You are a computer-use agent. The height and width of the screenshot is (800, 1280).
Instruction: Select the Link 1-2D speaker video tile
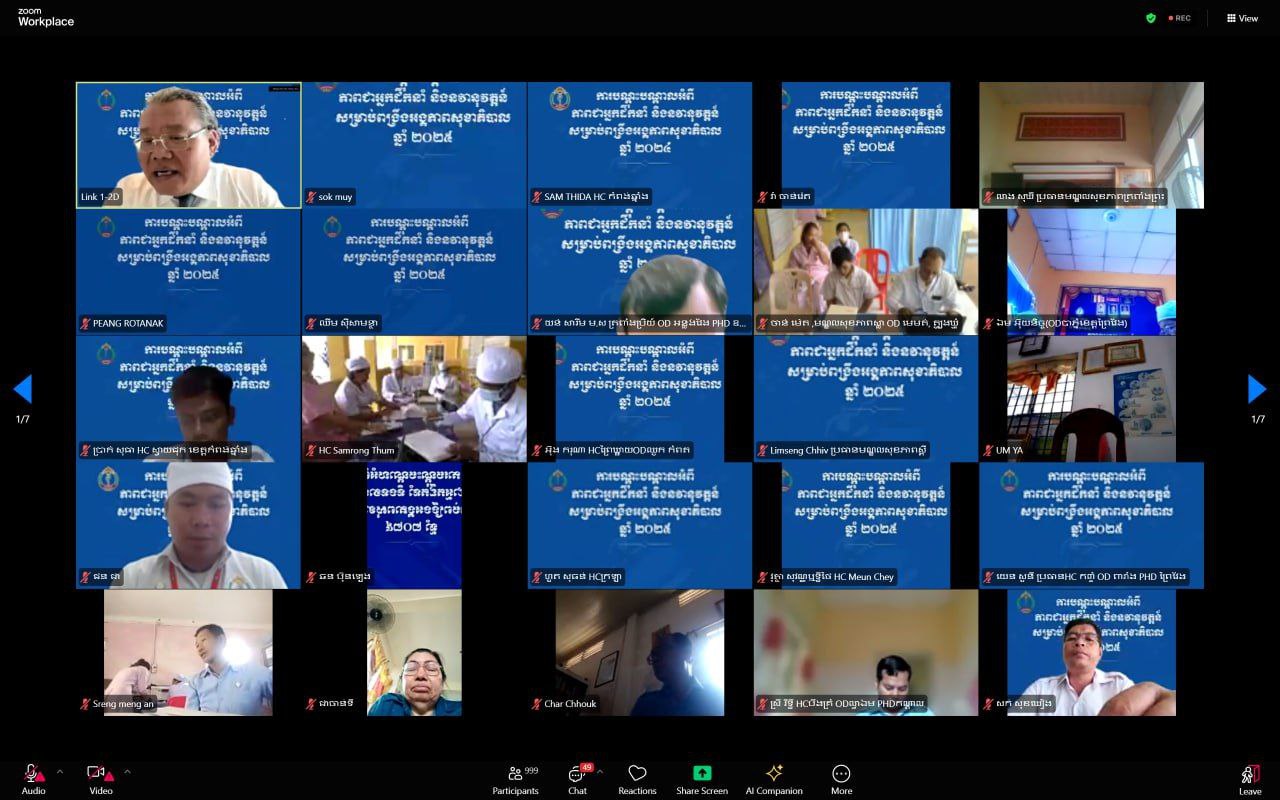(x=189, y=145)
